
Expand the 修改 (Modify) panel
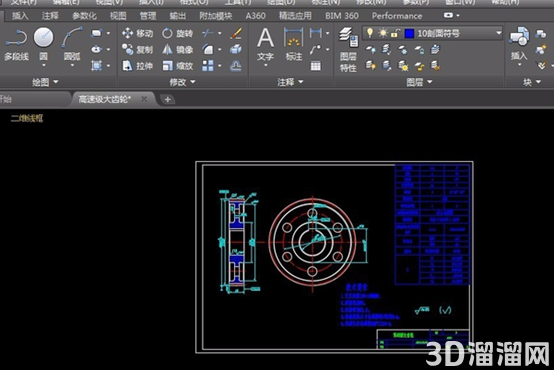coord(182,82)
